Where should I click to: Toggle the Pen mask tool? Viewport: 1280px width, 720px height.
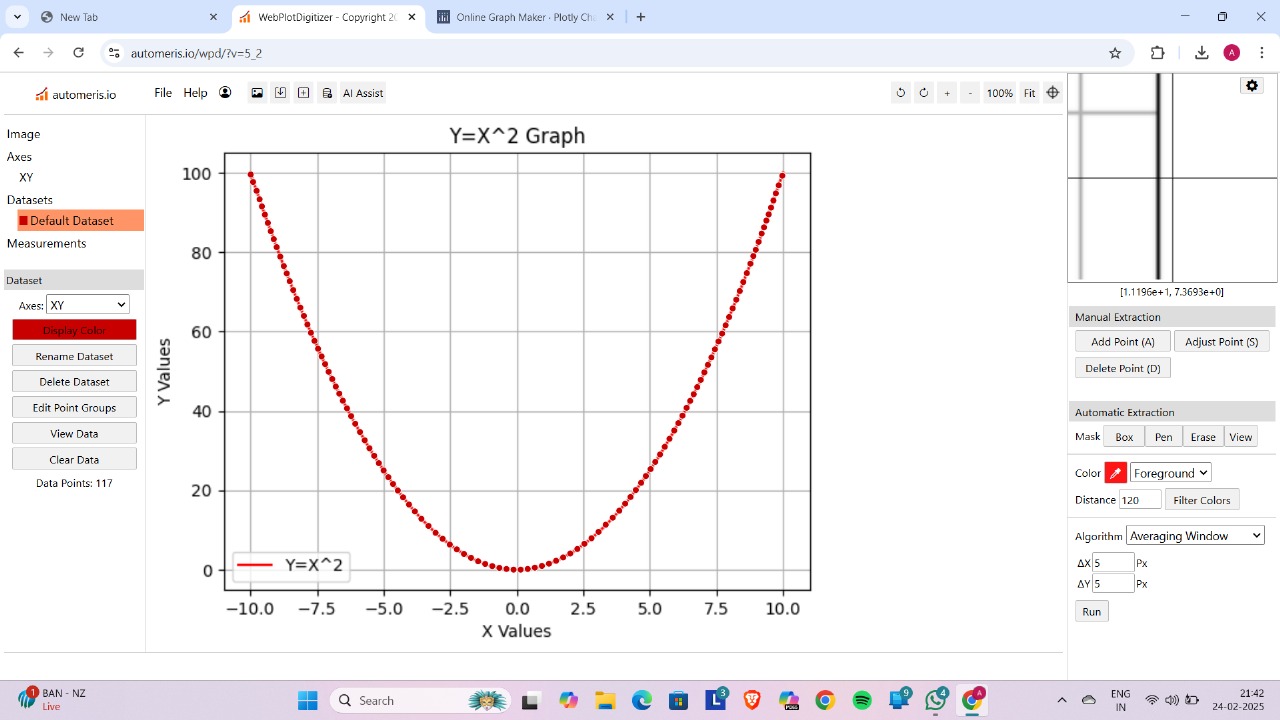pyautogui.click(x=1163, y=436)
